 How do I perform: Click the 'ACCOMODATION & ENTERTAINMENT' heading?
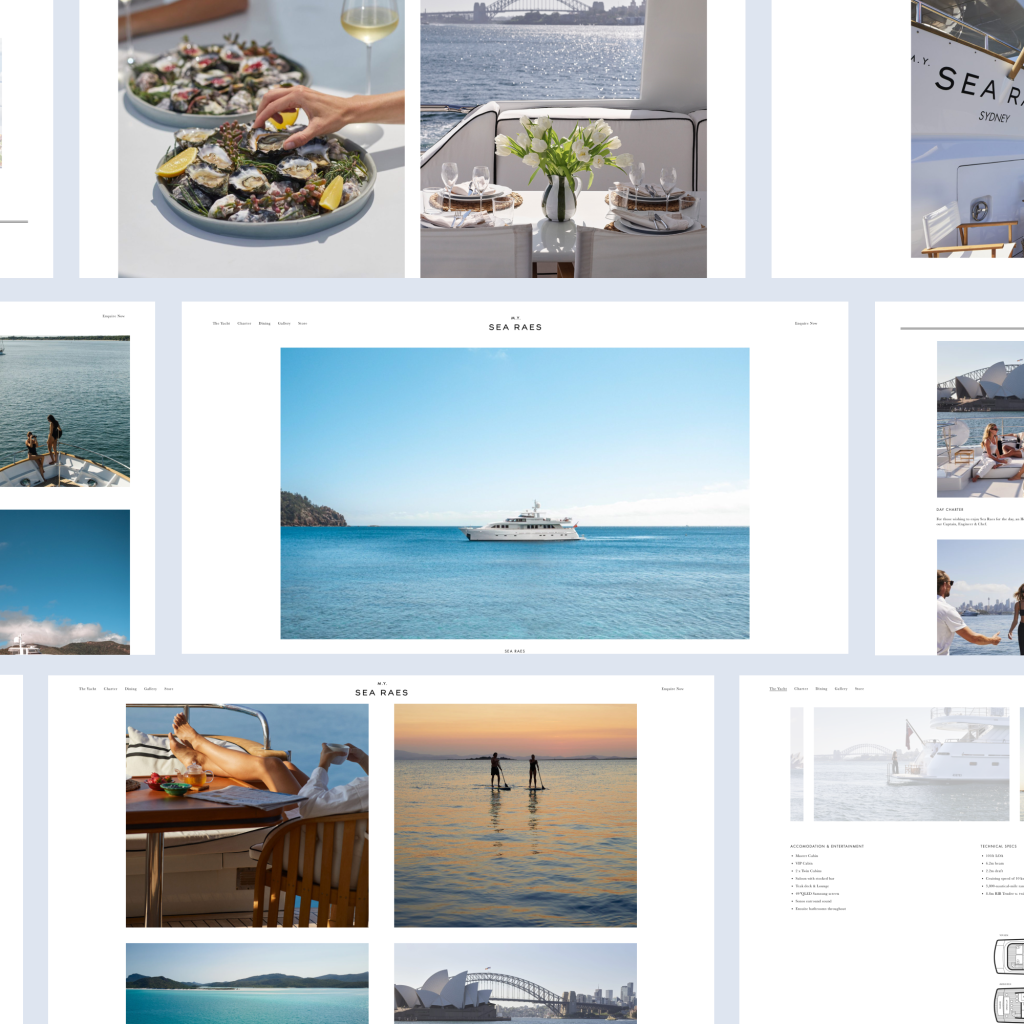click(827, 846)
